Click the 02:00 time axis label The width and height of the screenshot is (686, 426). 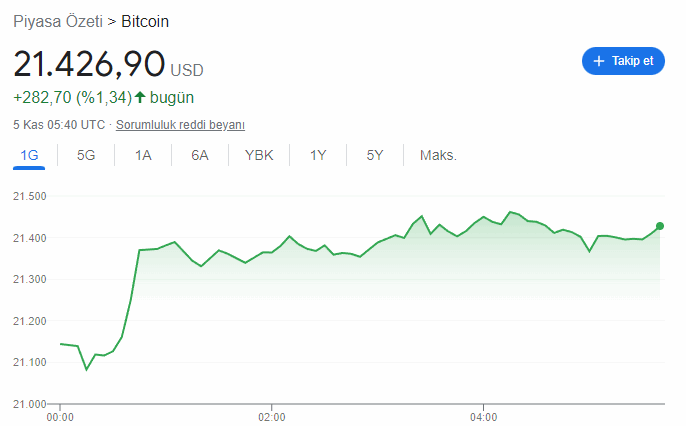click(272, 417)
